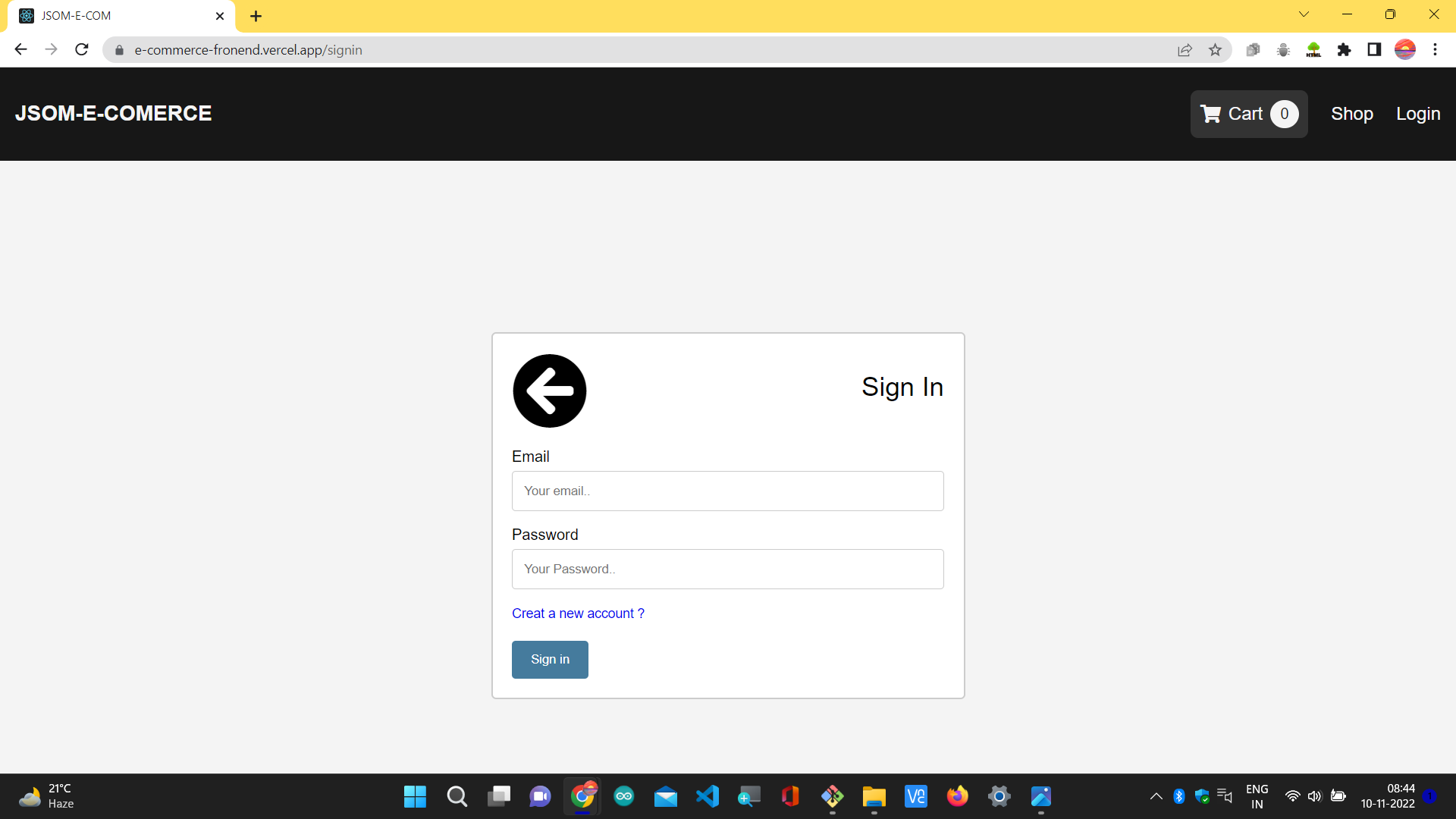Viewport: 1456px width, 819px height.
Task: Open the Chrome three-dot menu
Action: click(x=1436, y=49)
